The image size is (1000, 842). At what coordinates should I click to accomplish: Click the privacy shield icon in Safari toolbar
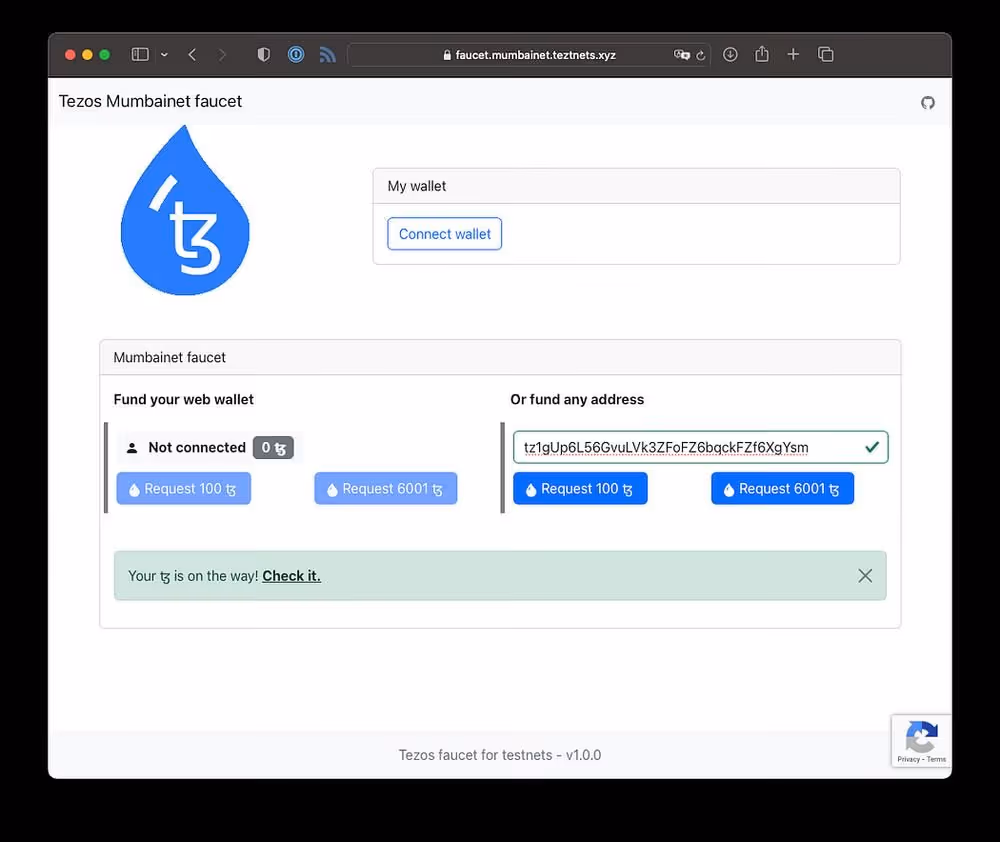point(263,54)
